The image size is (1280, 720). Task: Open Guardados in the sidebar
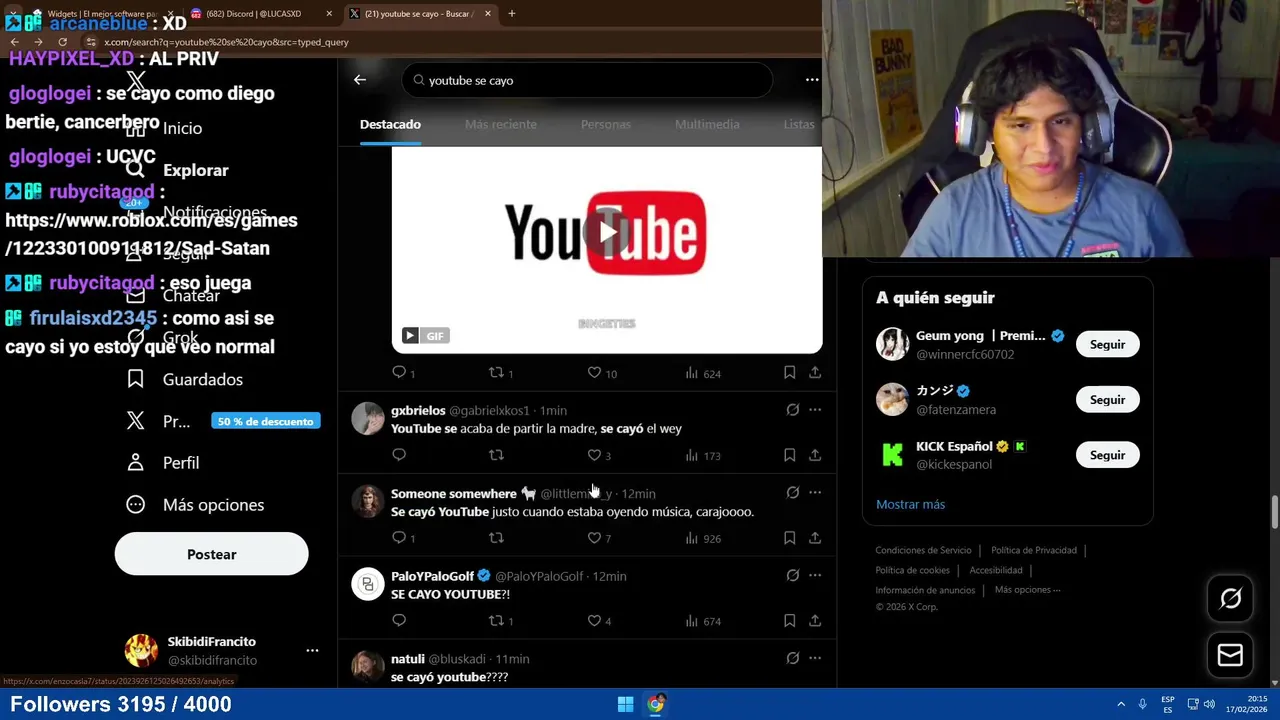[x=185, y=379]
